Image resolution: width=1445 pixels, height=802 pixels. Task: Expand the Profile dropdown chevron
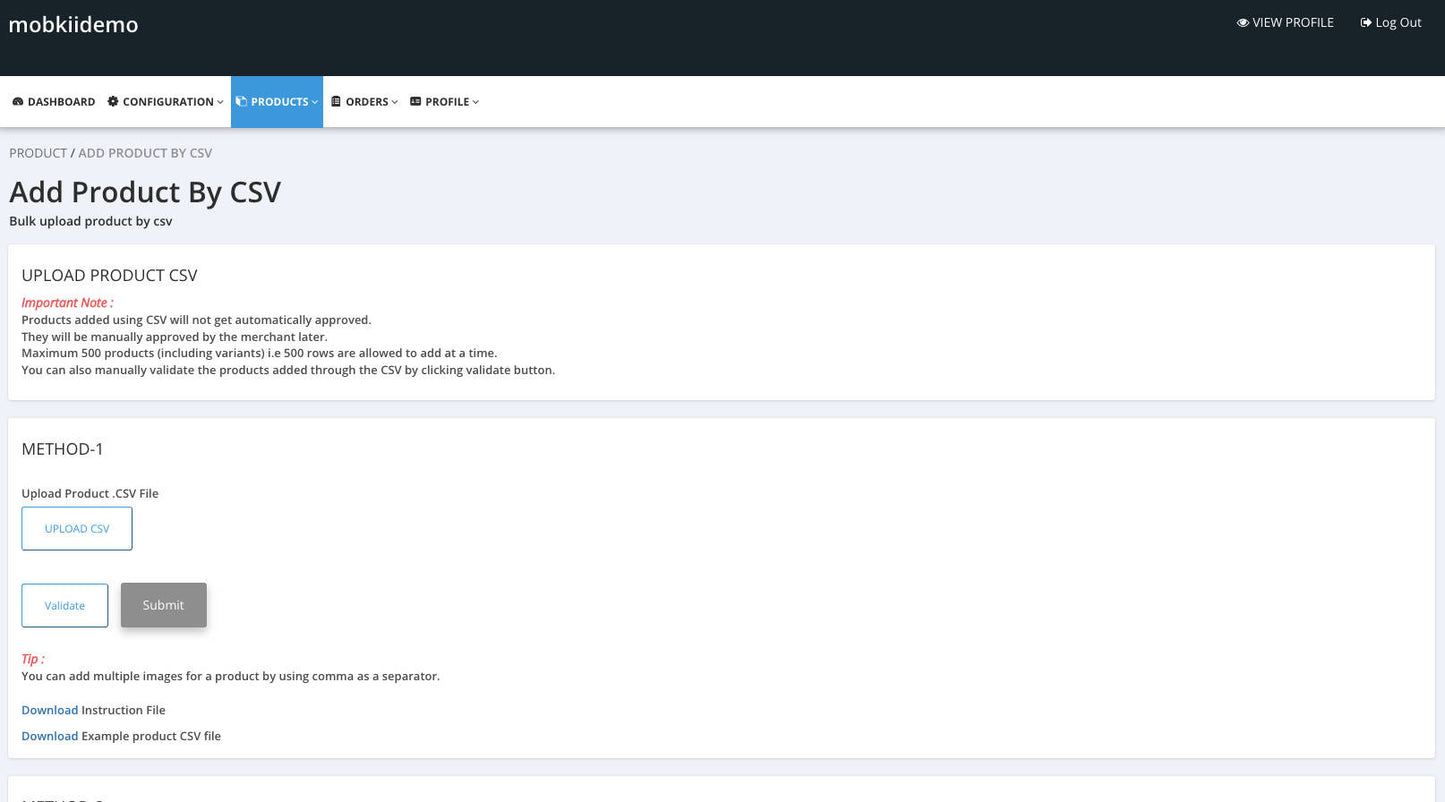[x=476, y=102]
